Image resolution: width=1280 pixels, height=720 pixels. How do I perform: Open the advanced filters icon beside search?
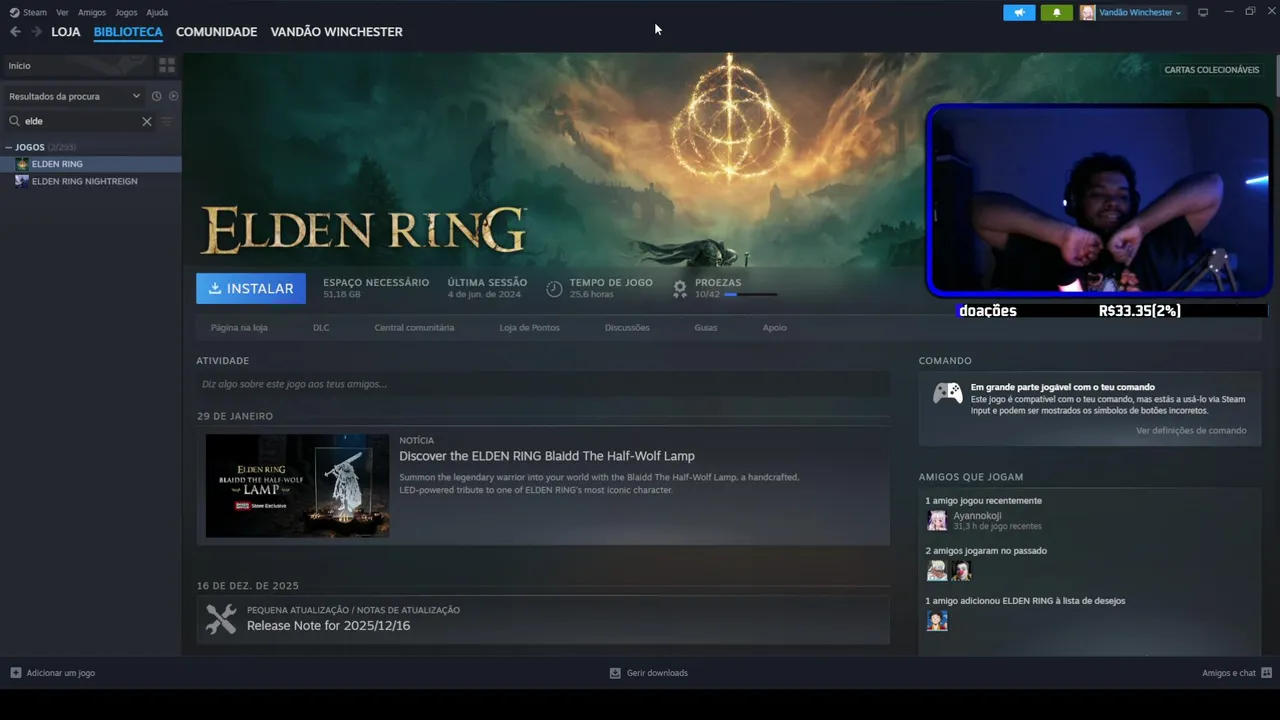pos(167,121)
